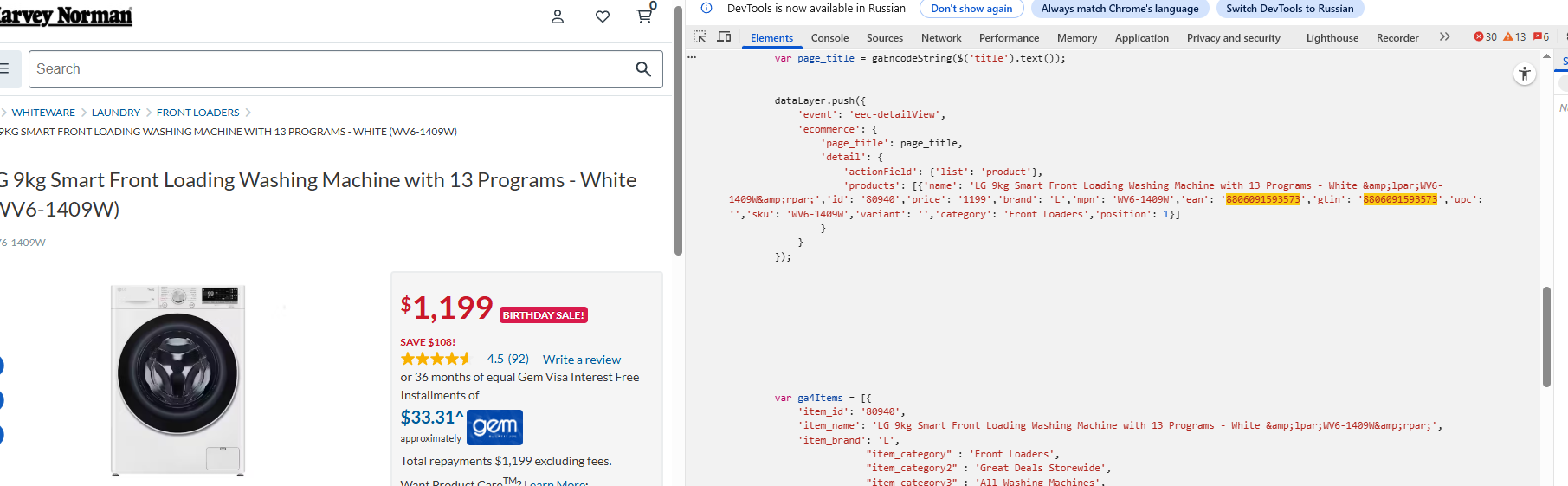
Task: Click the DevTools info notification icon
Action: pyautogui.click(x=707, y=8)
